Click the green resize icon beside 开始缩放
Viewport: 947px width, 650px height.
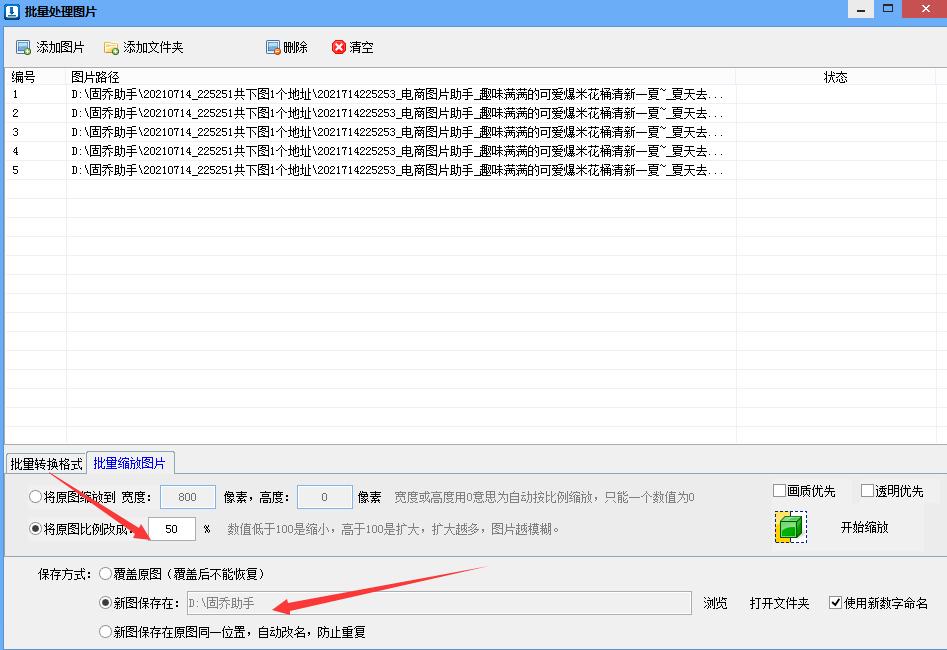point(790,528)
